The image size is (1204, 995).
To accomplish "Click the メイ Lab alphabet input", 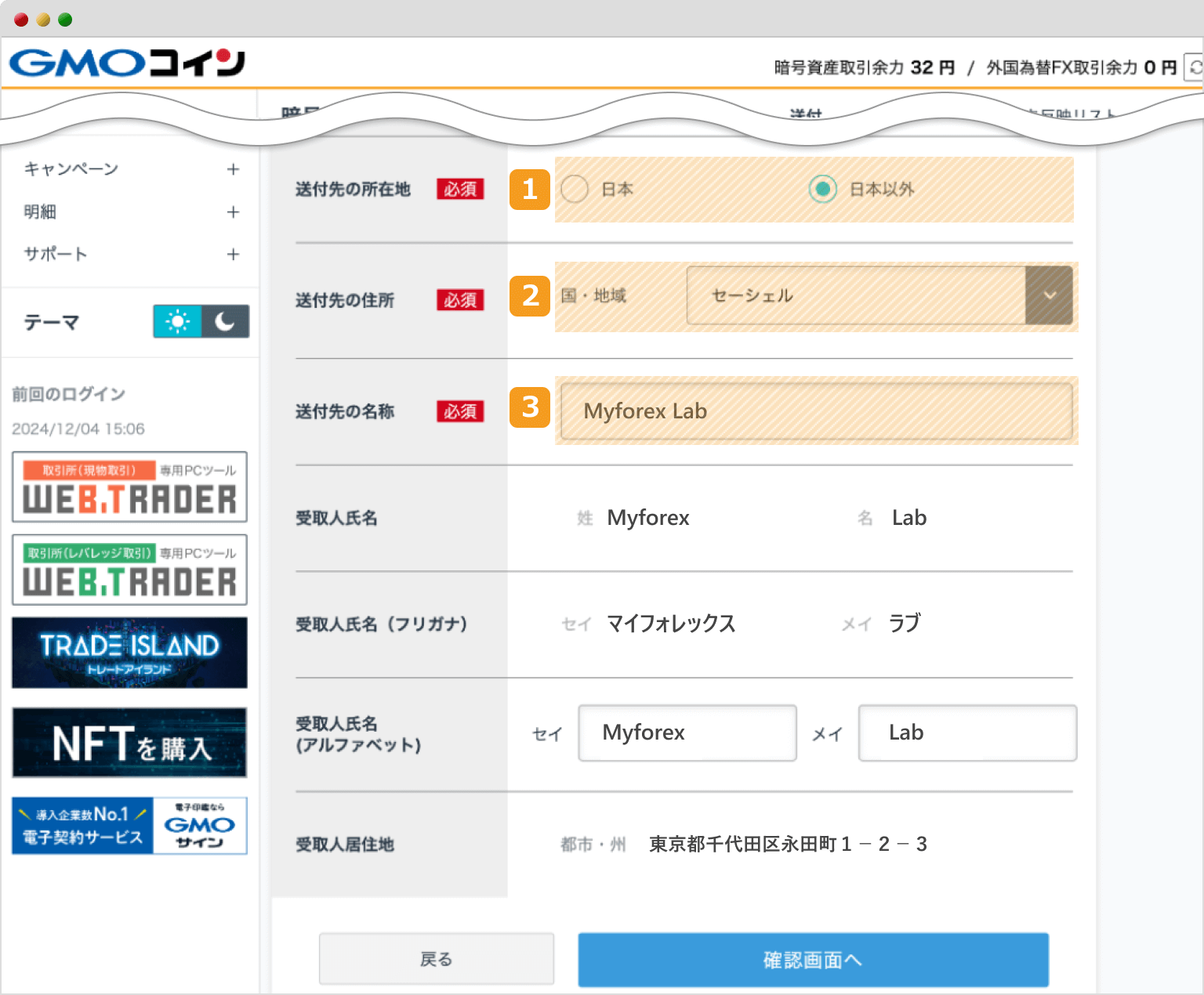I will (x=967, y=733).
